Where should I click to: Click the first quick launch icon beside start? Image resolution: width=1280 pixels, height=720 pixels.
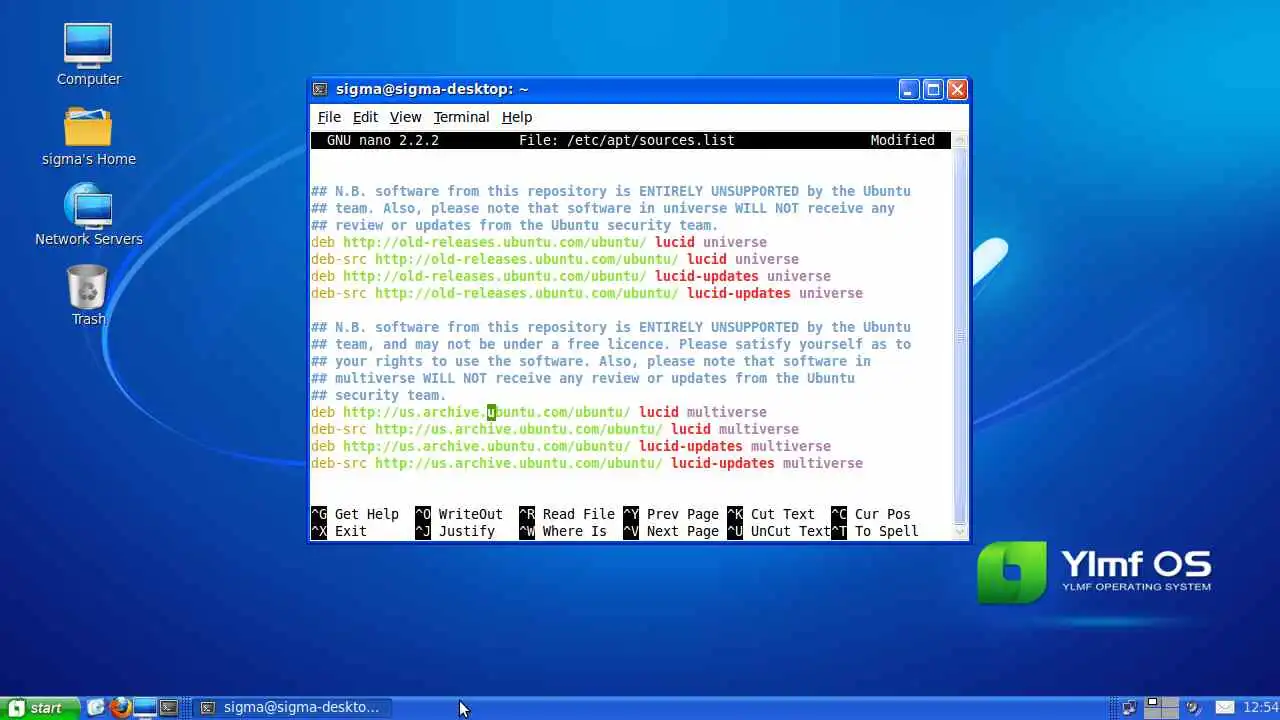96,708
